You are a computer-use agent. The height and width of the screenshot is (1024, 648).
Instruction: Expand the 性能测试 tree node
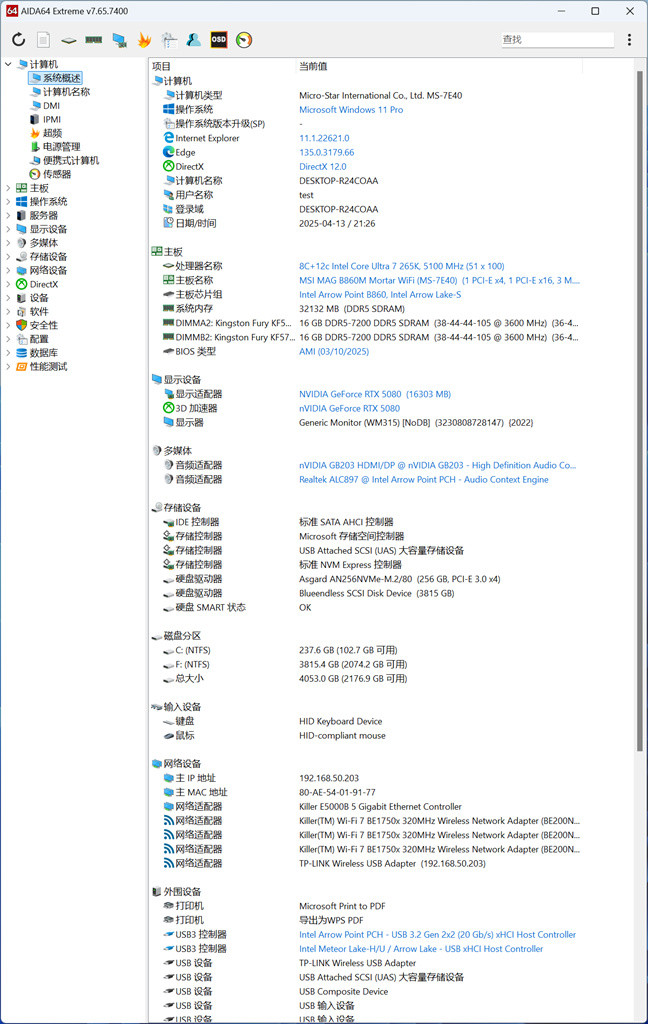click(8, 366)
